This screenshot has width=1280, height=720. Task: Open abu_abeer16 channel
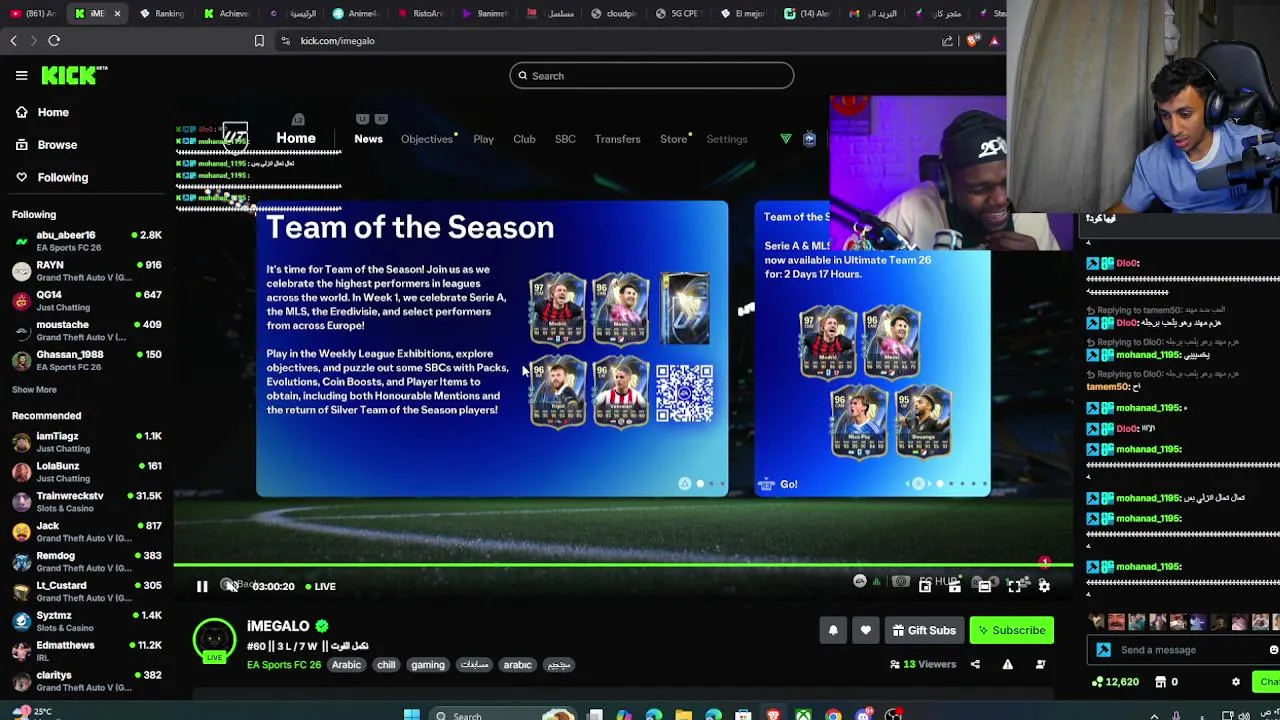(x=86, y=241)
